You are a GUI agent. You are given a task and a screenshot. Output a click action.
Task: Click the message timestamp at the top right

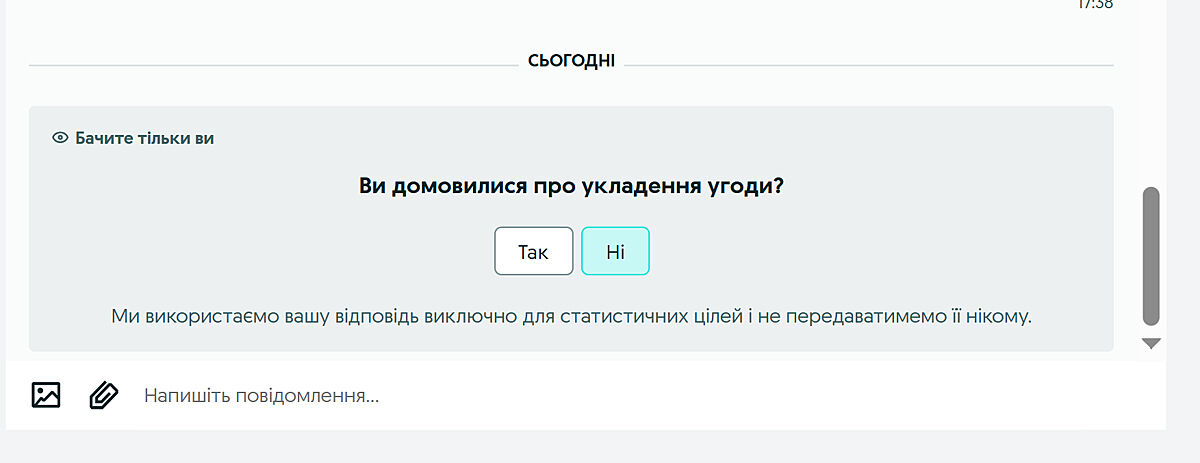coord(1097,4)
